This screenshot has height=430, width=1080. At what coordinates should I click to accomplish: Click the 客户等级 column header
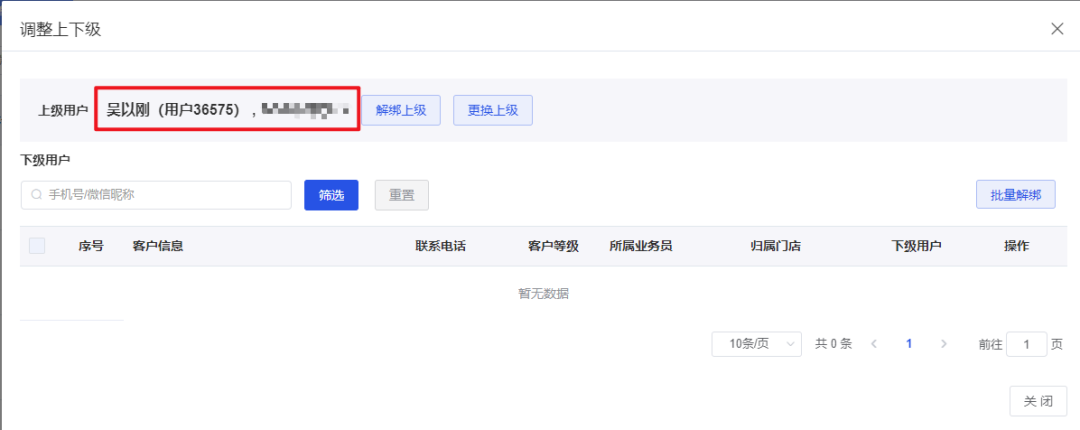pos(553,246)
